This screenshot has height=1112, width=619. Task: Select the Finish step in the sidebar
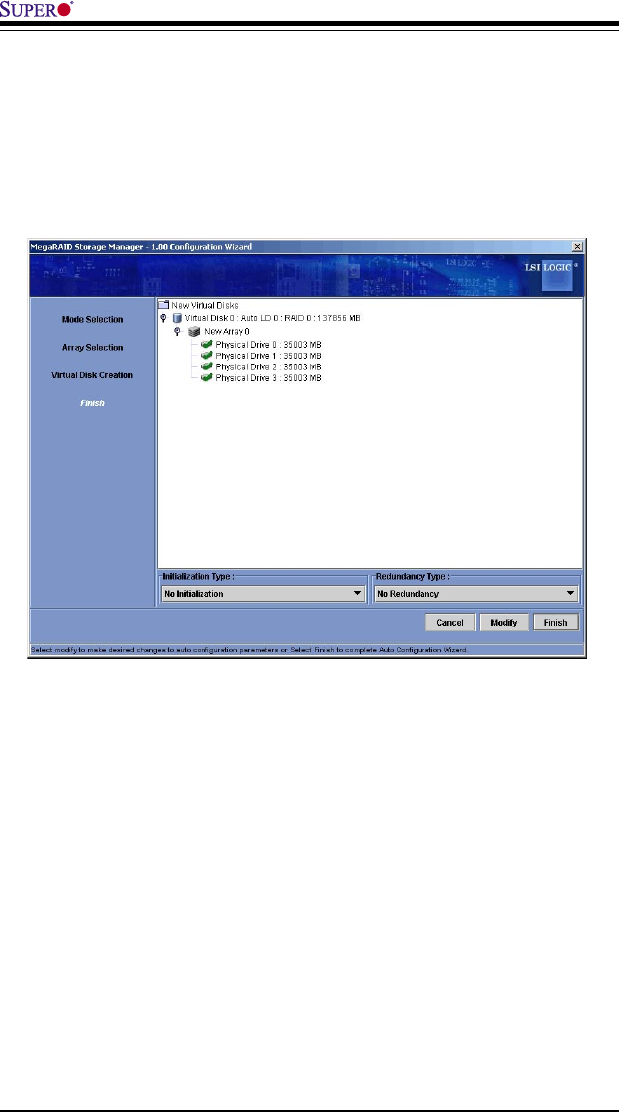point(92,404)
